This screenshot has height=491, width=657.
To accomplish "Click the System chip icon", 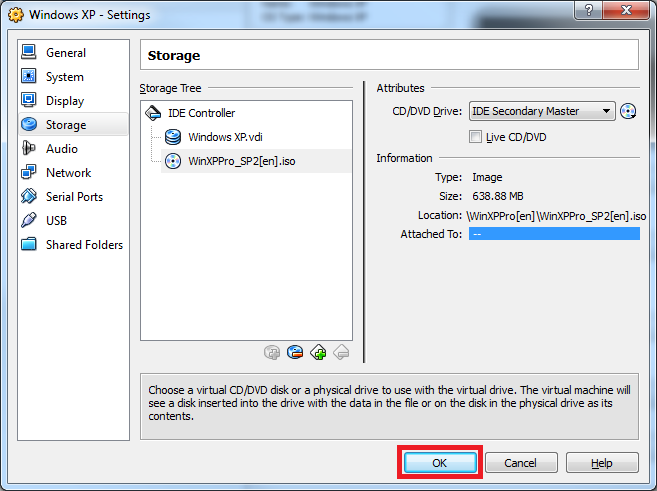I will tap(29, 76).
